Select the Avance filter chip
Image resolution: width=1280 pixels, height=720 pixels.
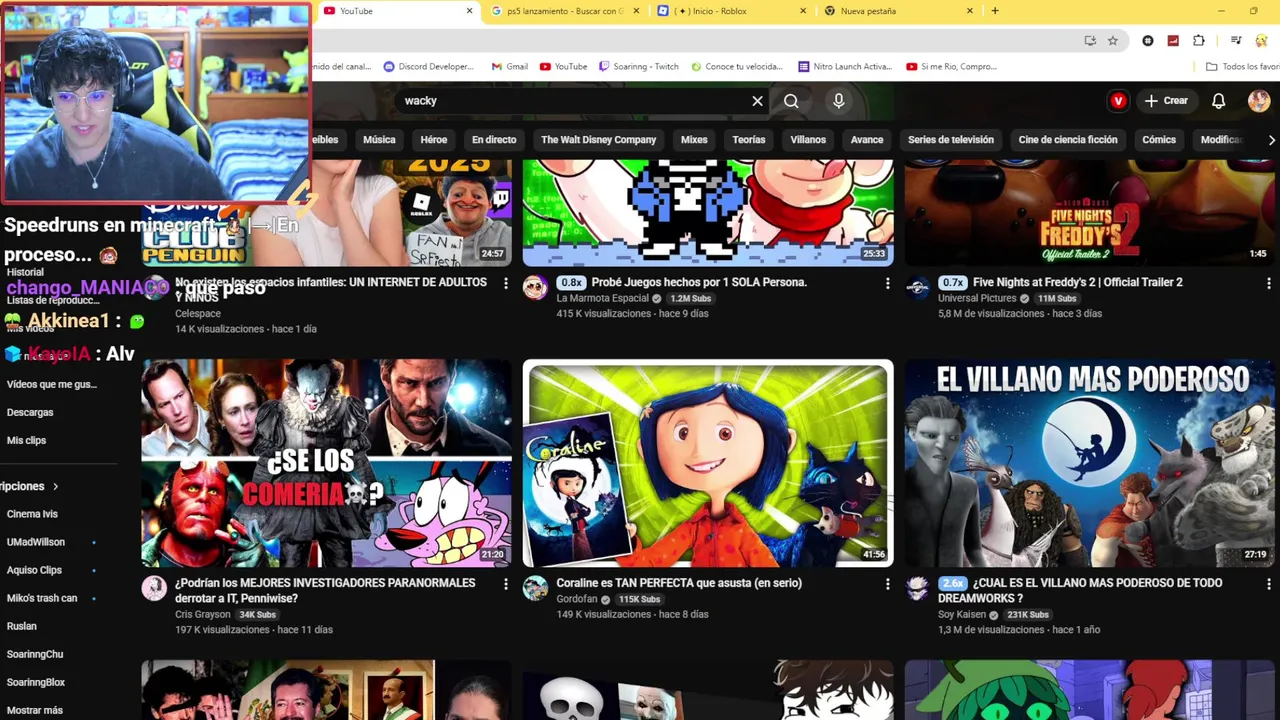tap(867, 140)
